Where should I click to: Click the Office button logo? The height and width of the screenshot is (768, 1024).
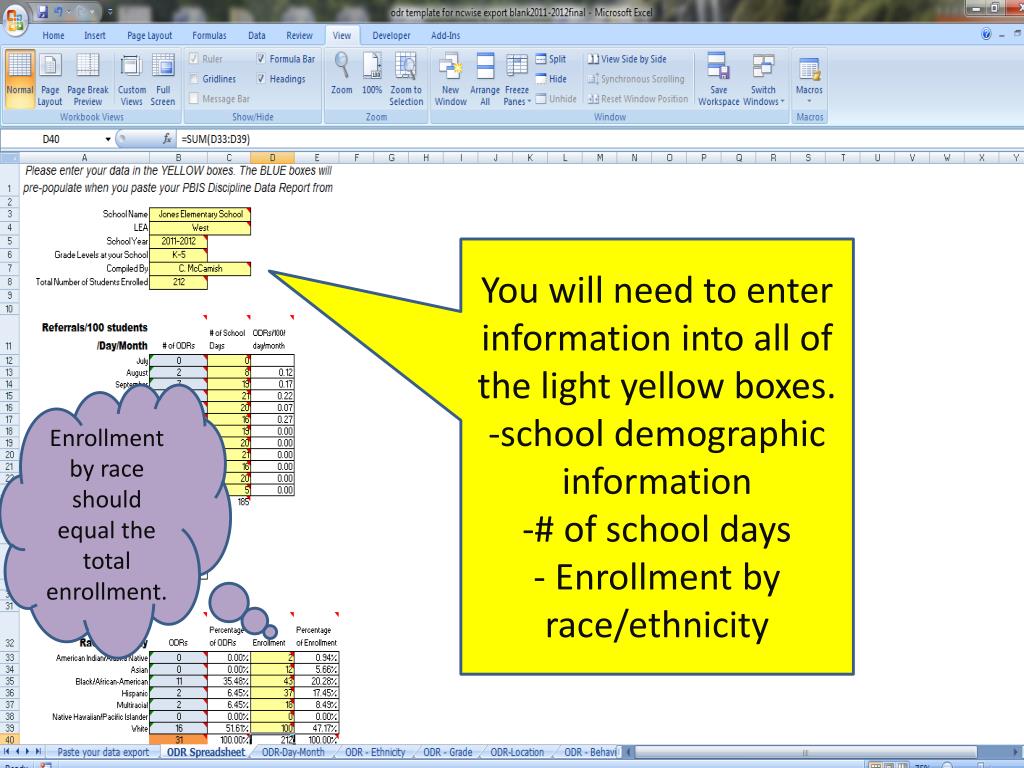point(15,18)
